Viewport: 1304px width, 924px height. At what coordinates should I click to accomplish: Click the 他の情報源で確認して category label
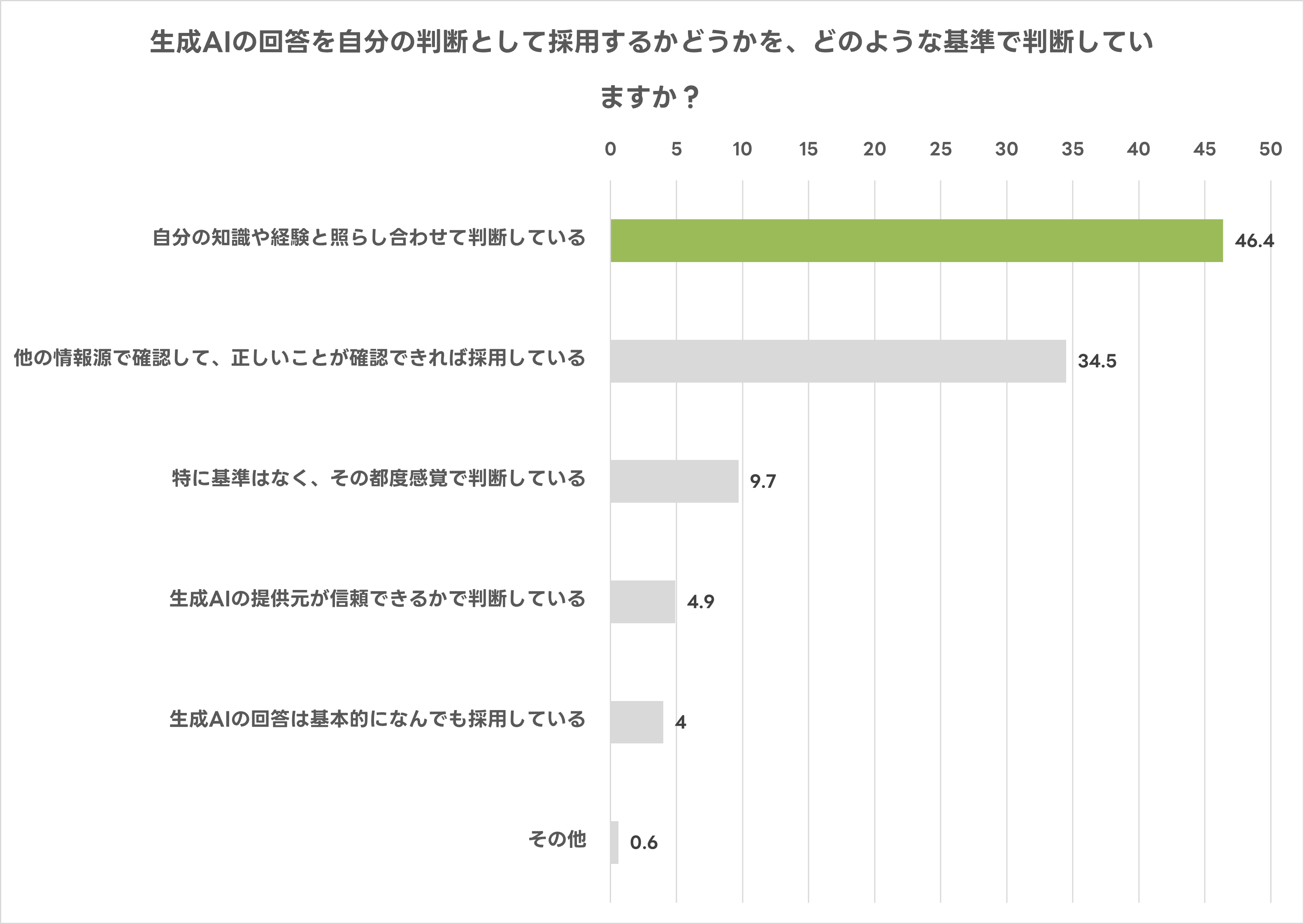299,358
